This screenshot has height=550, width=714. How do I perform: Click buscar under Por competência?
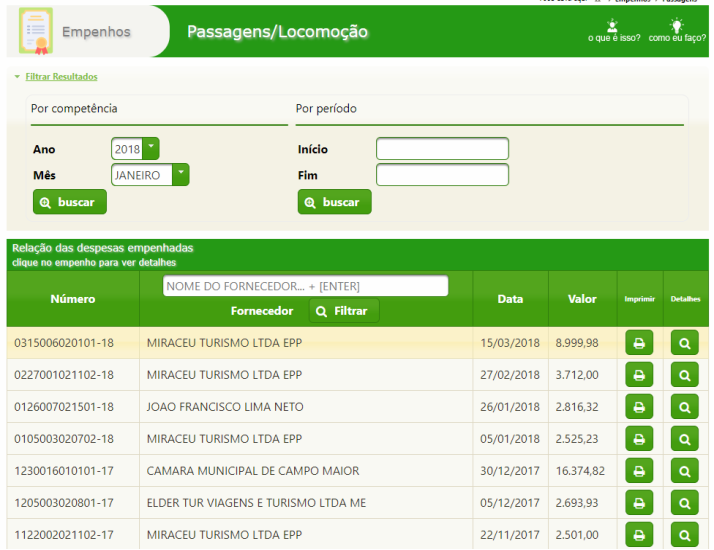[x=70, y=202]
